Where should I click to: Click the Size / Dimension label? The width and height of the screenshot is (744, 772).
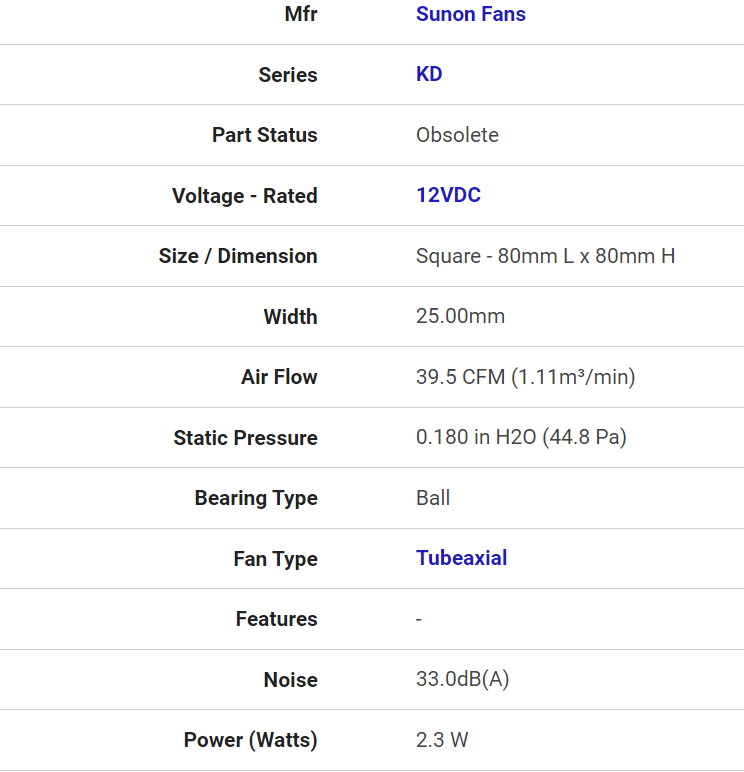[x=238, y=256]
